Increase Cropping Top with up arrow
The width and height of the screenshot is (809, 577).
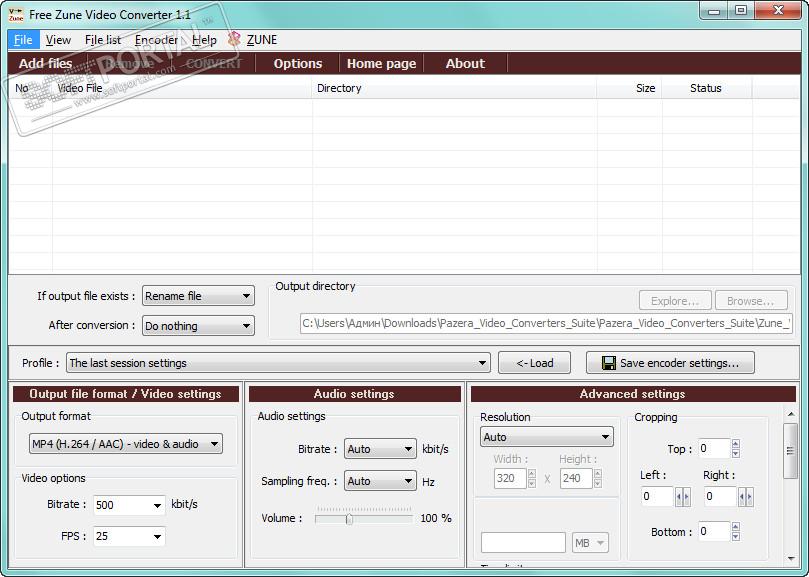coord(736,444)
